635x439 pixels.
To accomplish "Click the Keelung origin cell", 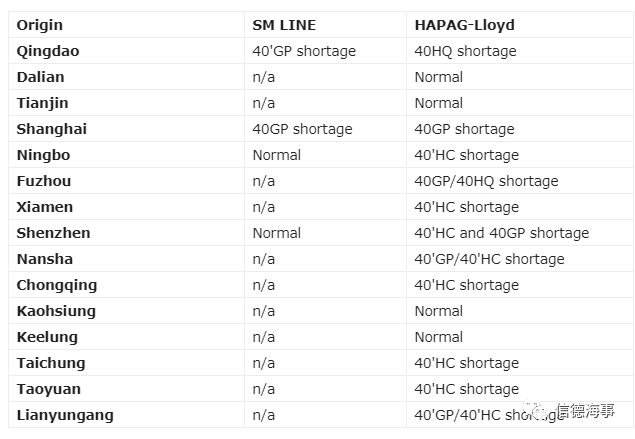I will pyautogui.click(x=126, y=337).
